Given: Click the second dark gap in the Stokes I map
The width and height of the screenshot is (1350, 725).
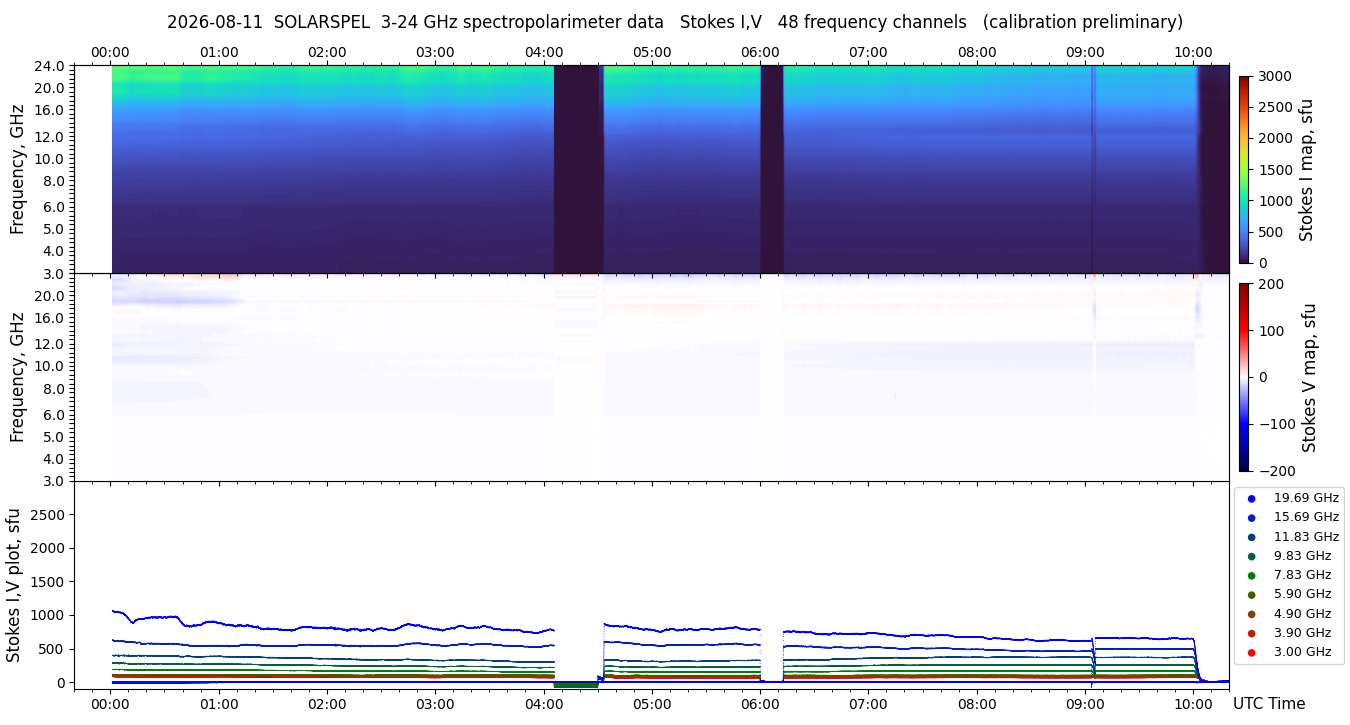Looking at the screenshot, I should pyautogui.click(x=771, y=169).
